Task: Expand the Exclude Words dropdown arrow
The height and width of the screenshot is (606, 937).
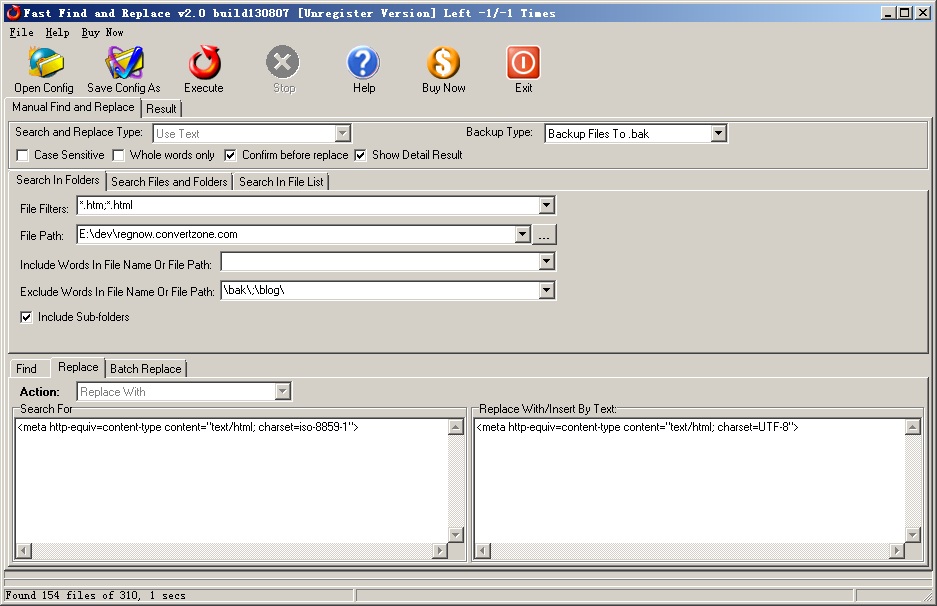Action: coord(546,291)
